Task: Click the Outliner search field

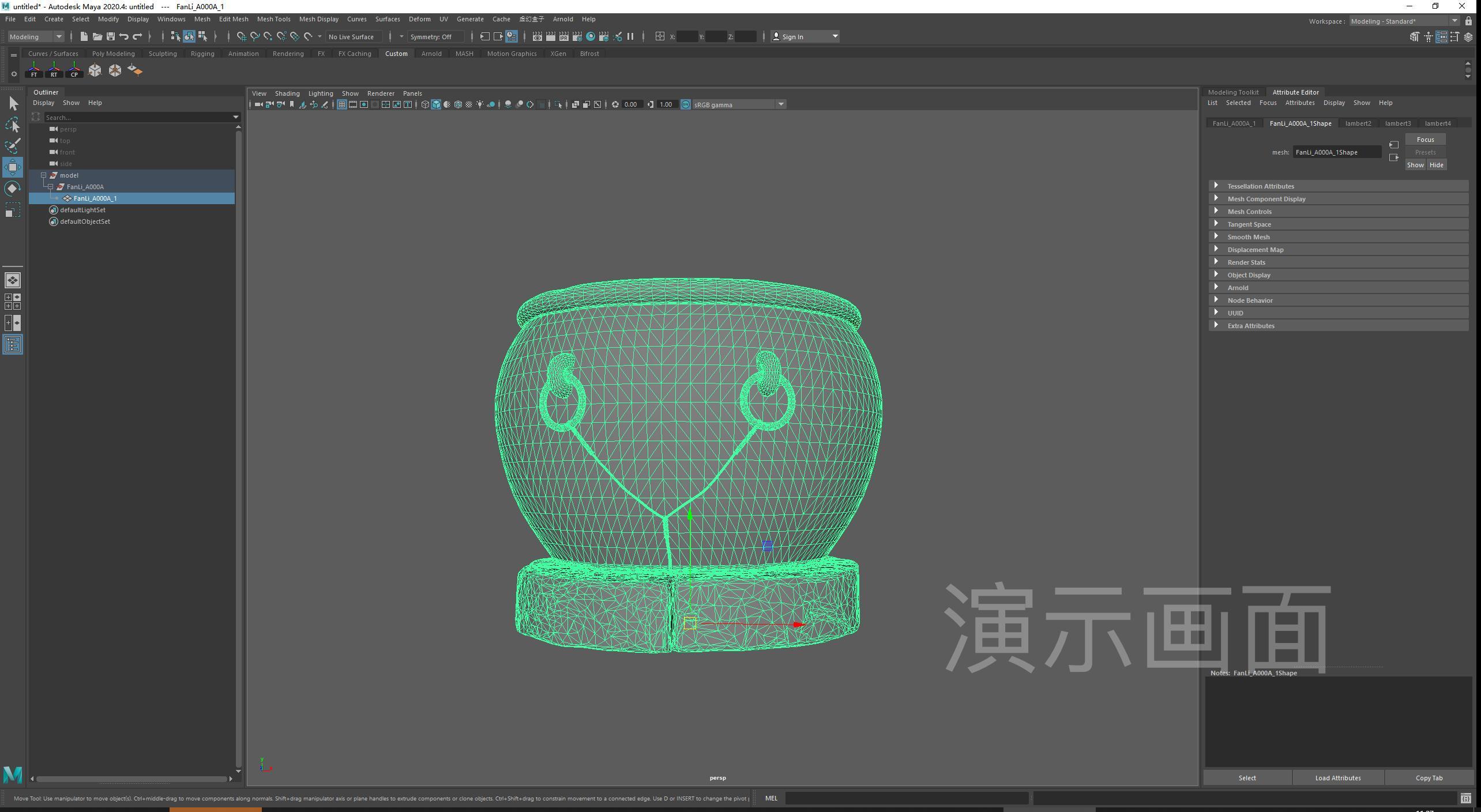Action: 138,117
